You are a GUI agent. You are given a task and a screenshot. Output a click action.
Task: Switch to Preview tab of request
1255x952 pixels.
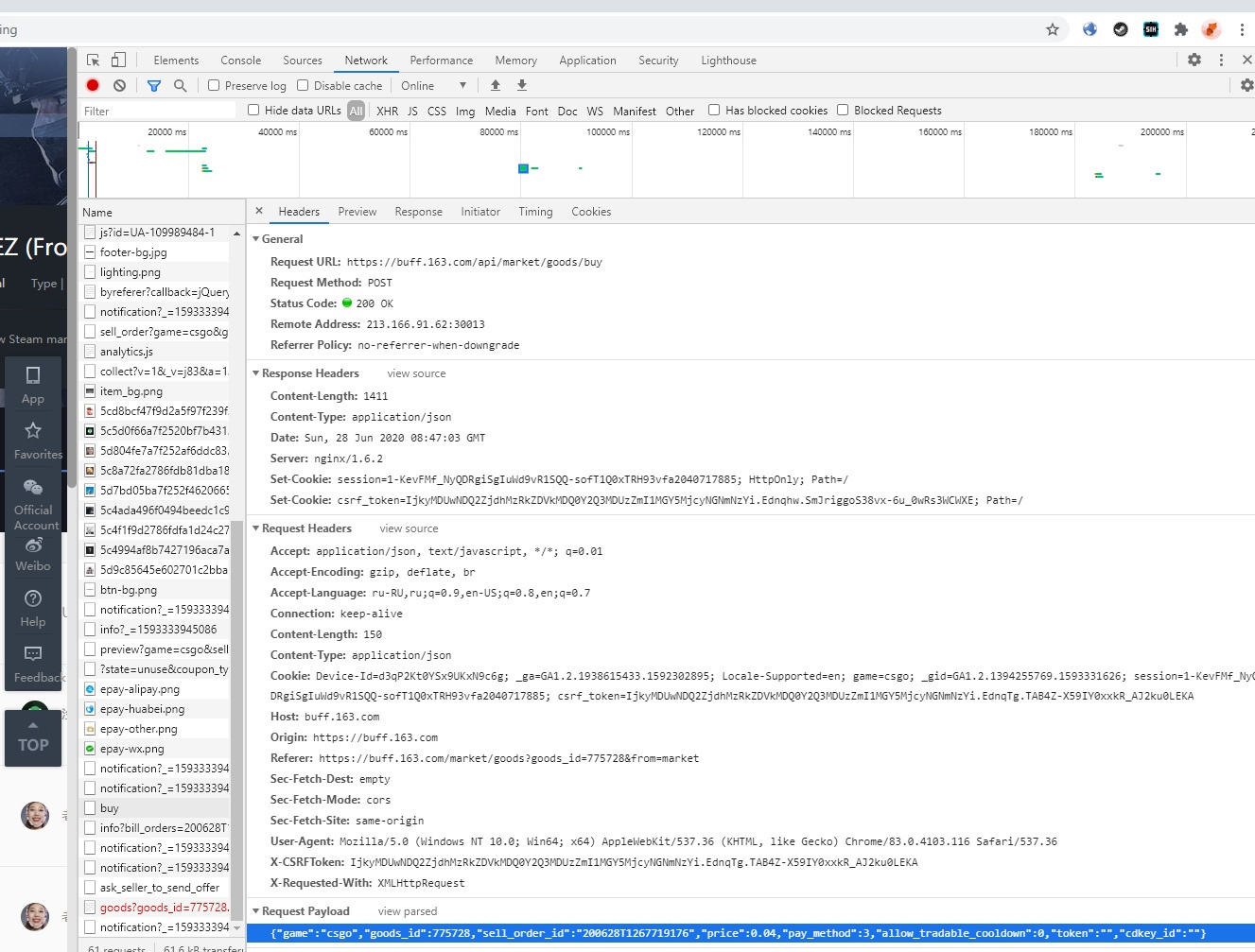pos(357,212)
